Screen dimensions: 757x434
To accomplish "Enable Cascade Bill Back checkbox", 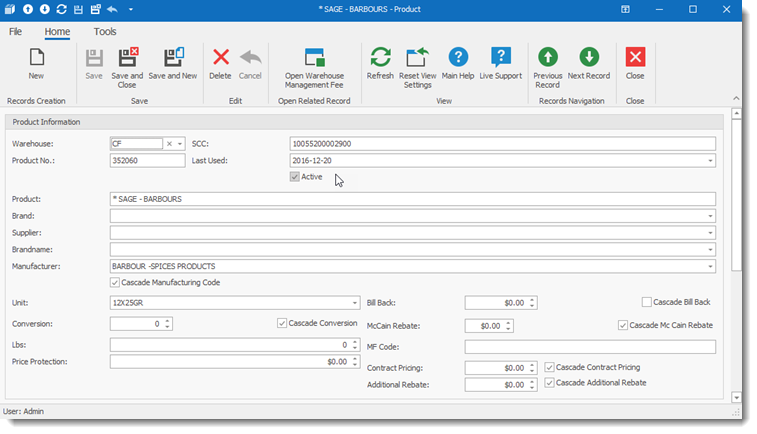I will tap(646, 302).
